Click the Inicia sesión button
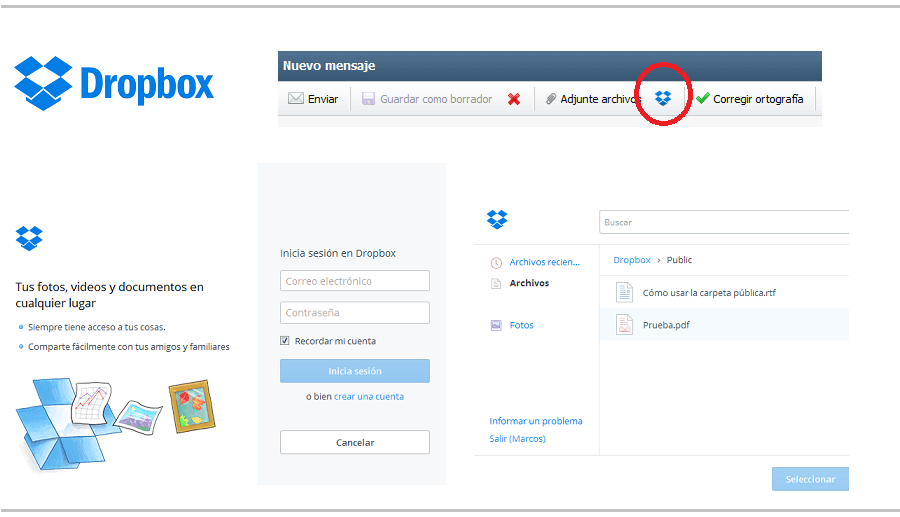 pyautogui.click(x=355, y=371)
